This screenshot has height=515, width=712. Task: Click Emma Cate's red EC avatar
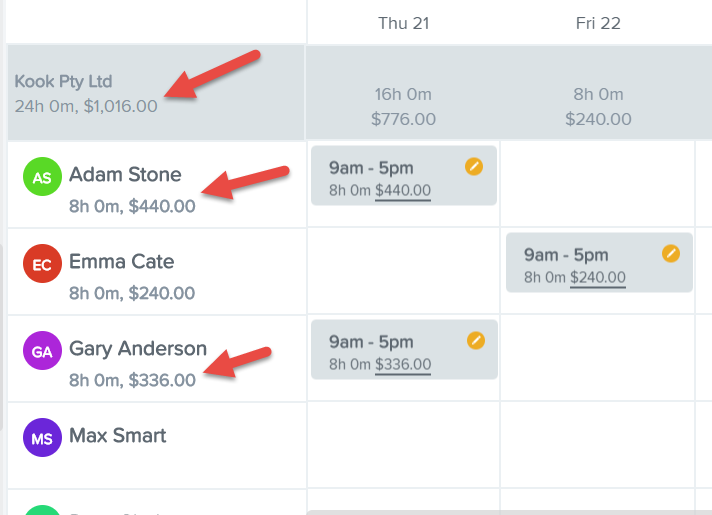point(42,264)
